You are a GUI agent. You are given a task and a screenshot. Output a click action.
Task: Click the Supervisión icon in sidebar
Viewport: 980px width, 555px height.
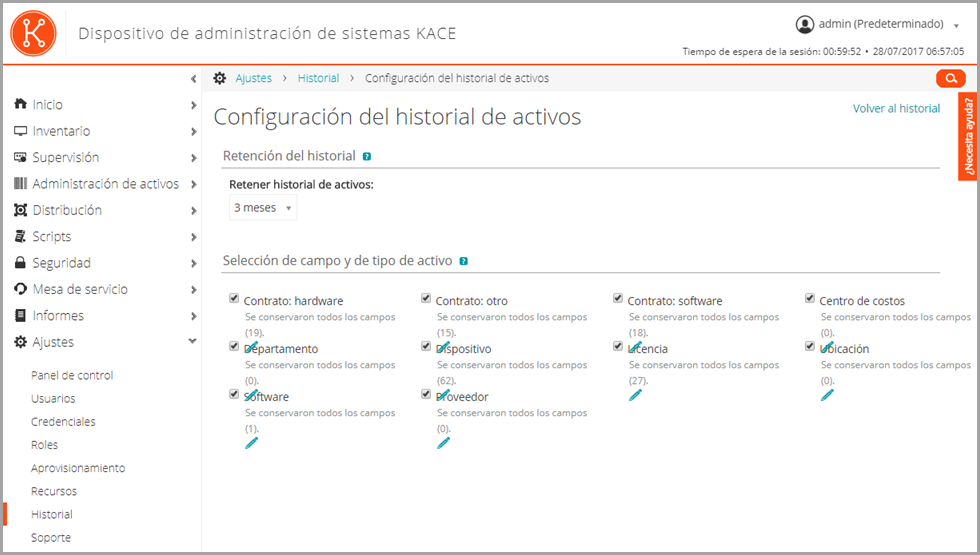[x=21, y=157]
